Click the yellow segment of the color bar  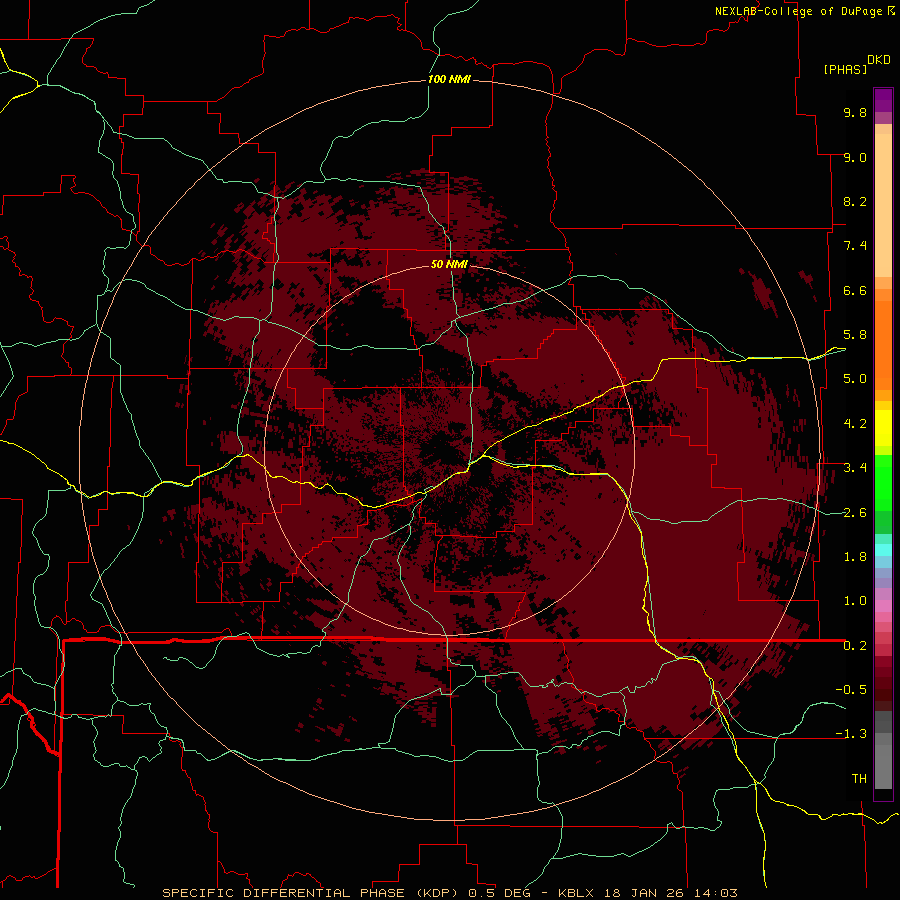pyautogui.click(x=883, y=428)
